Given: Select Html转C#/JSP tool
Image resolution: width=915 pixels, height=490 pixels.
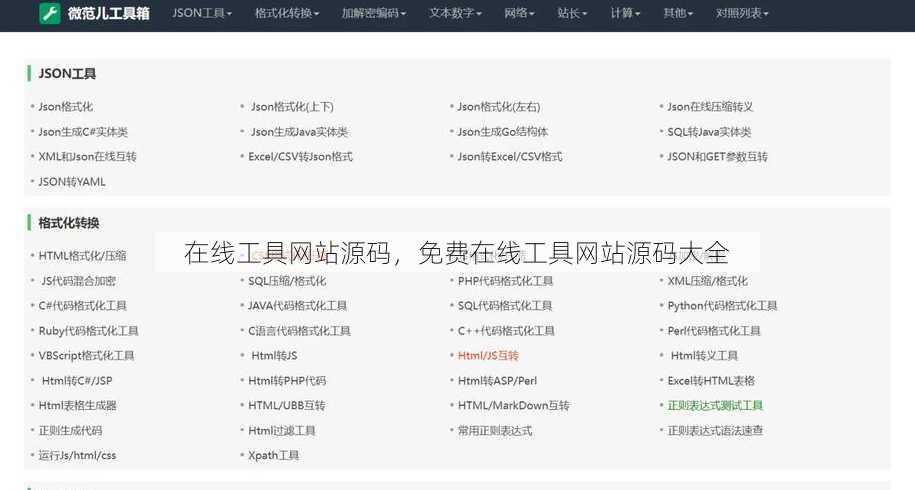Looking at the screenshot, I should click(77, 380).
